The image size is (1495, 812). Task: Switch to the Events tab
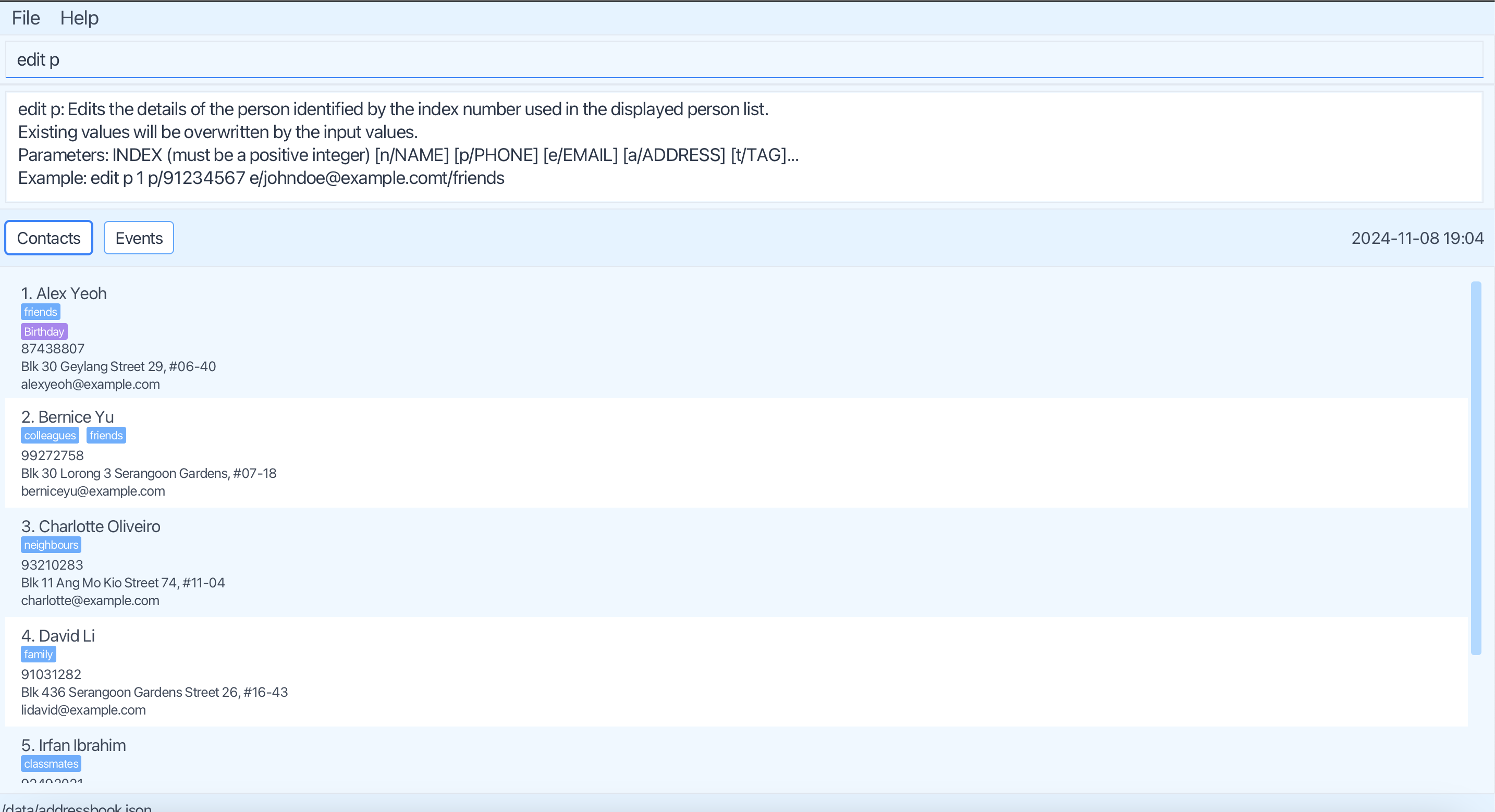(139, 238)
